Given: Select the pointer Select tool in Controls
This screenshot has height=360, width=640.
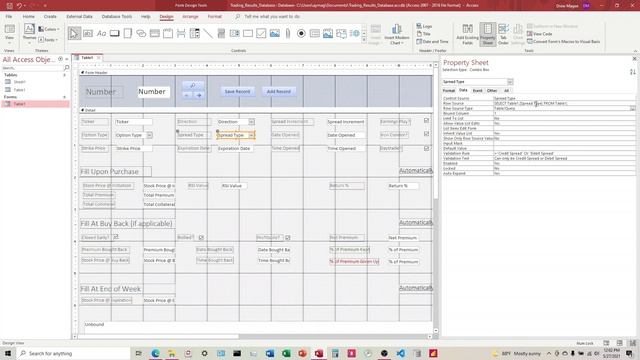Looking at the screenshot, I should pos(74,33).
